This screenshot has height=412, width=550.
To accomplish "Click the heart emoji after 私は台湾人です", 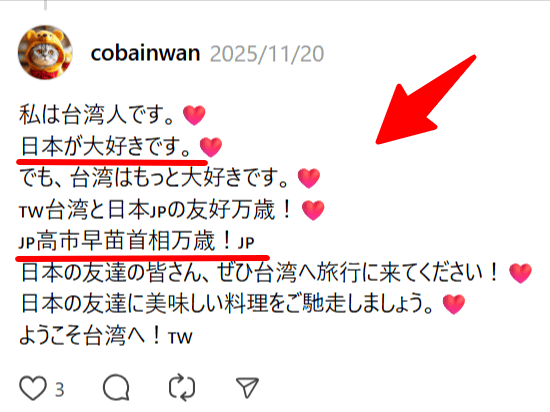I will click(194, 115).
